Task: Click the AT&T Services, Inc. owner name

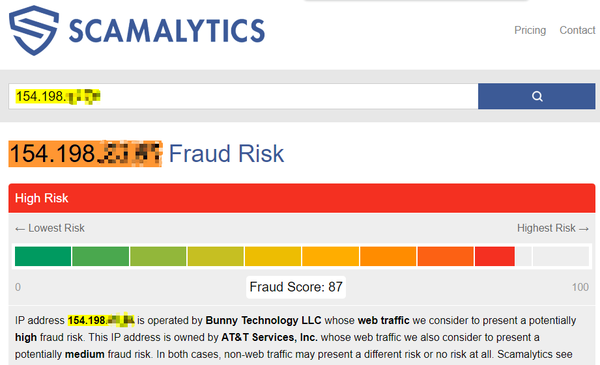Action: [x=269, y=337]
